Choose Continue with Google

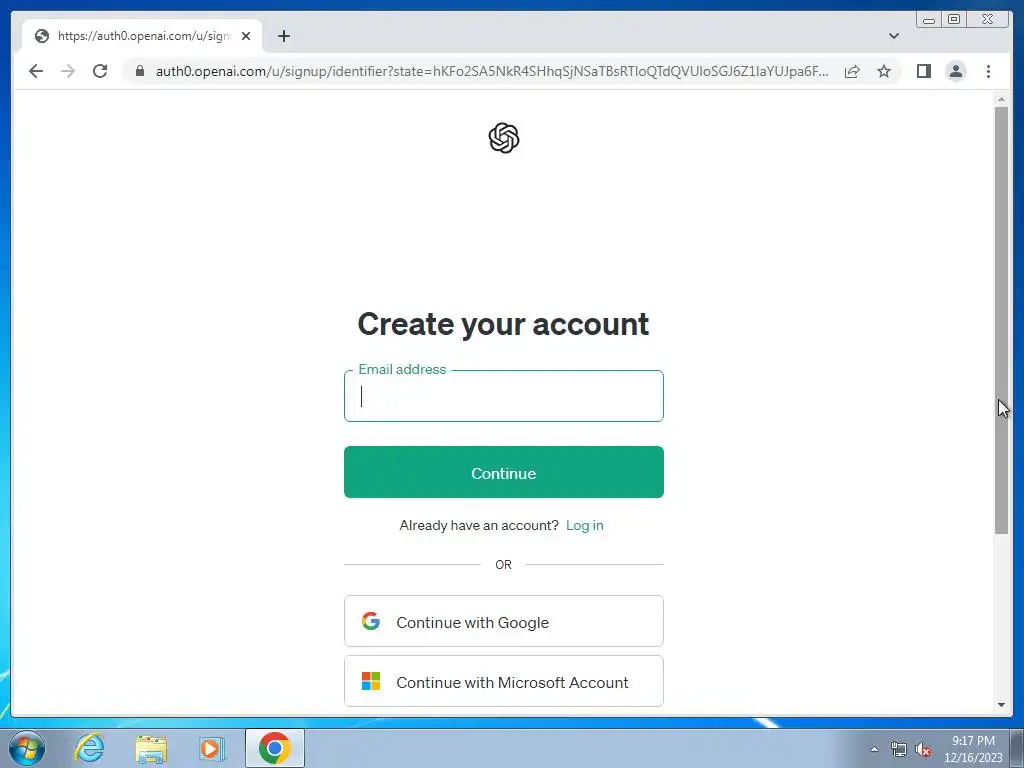(x=504, y=621)
